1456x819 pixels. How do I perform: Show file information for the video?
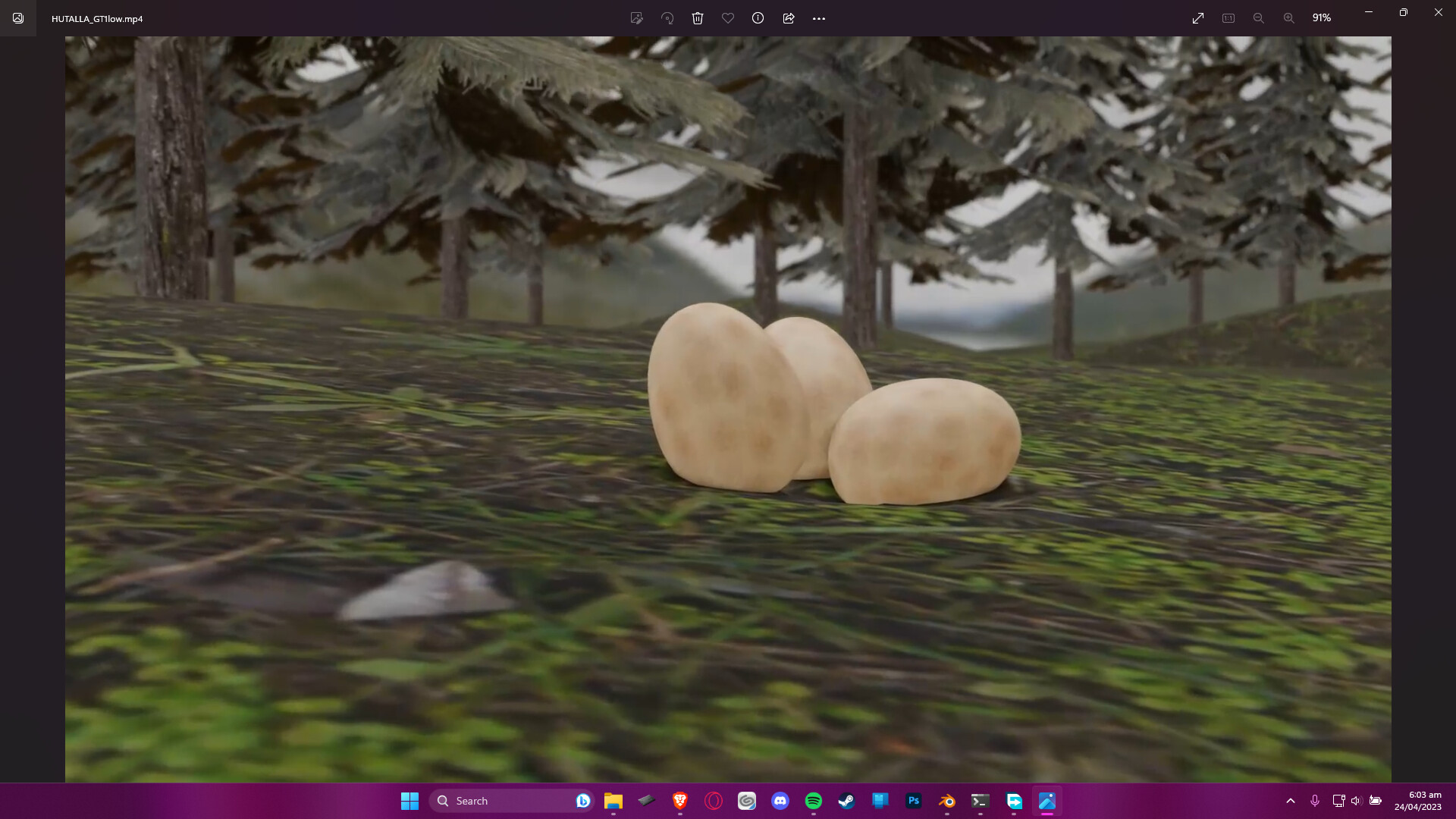[758, 17]
